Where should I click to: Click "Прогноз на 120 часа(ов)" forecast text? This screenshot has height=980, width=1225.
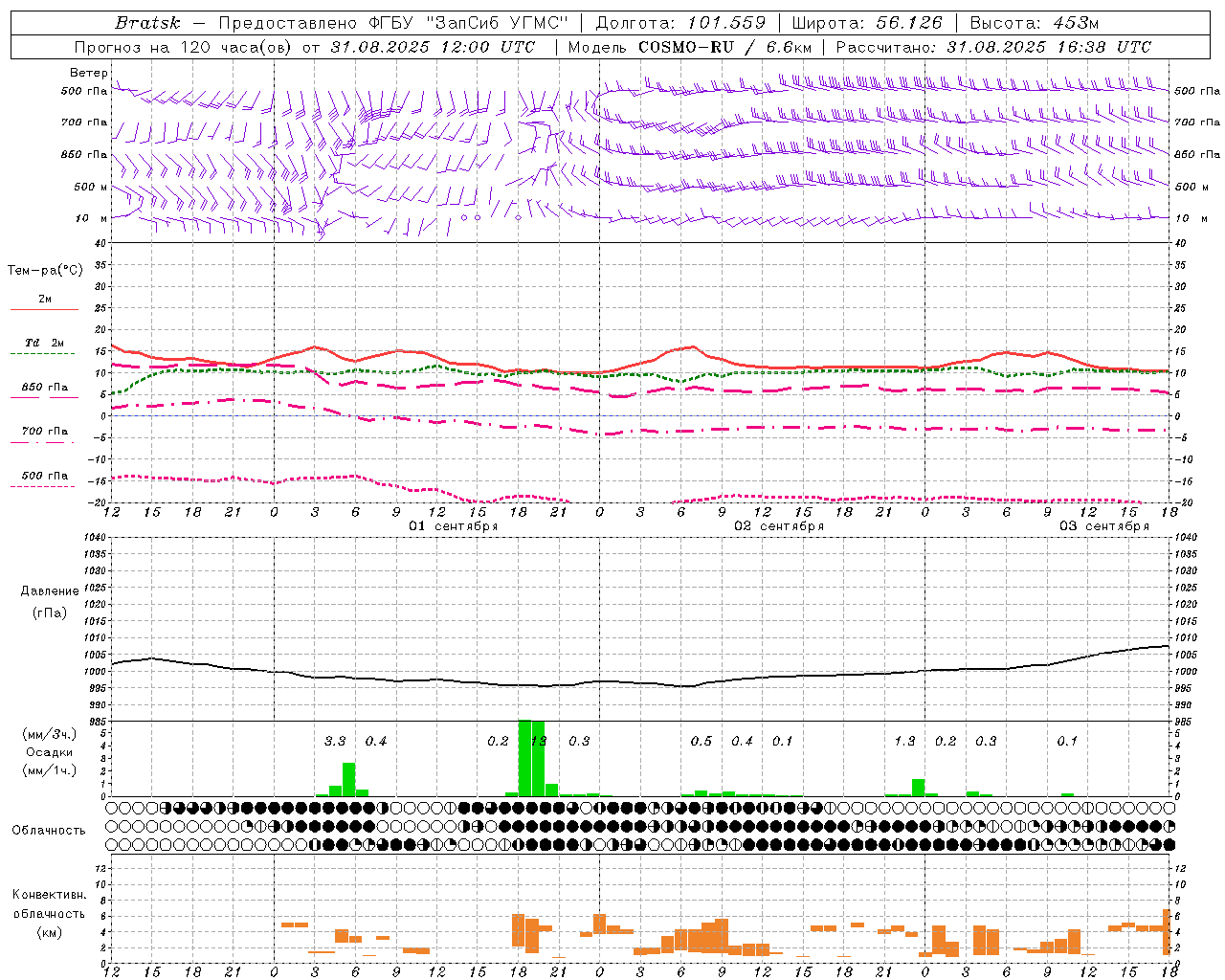[182, 47]
